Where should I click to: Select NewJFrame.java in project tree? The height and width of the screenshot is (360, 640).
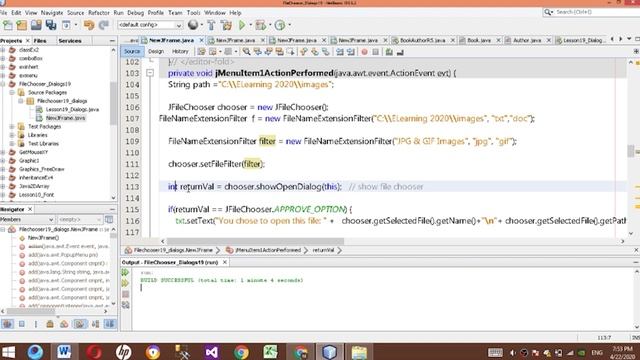65,118
